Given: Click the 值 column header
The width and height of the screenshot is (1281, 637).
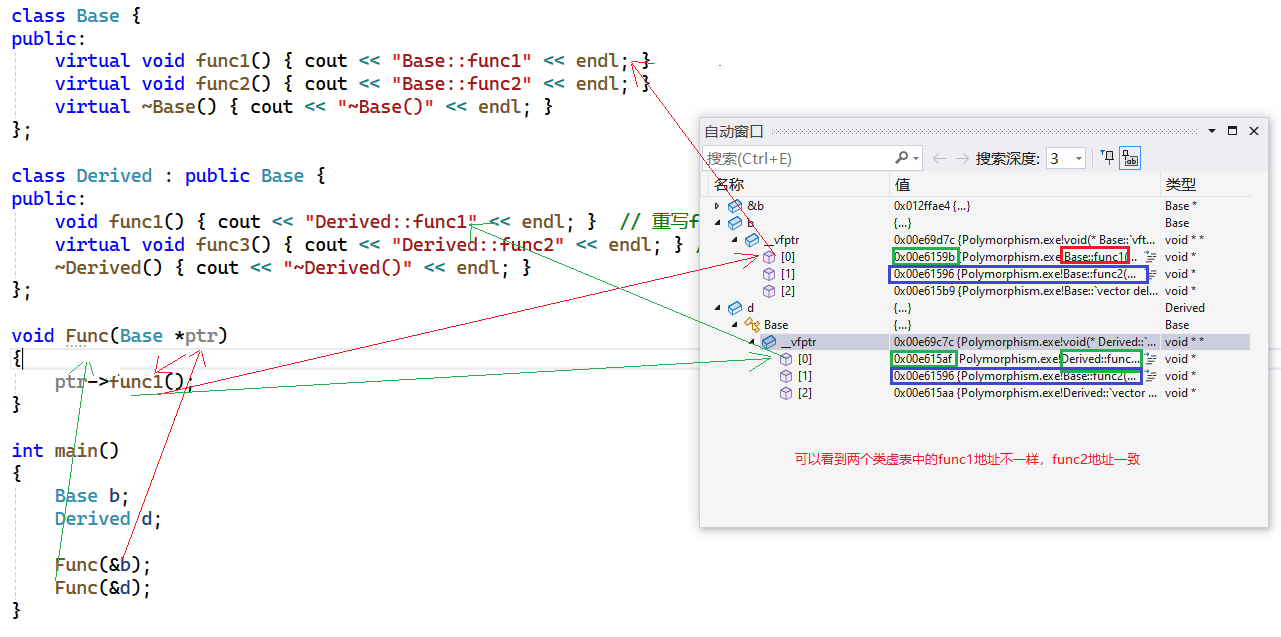Looking at the screenshot, I should tap(1026, 185).
